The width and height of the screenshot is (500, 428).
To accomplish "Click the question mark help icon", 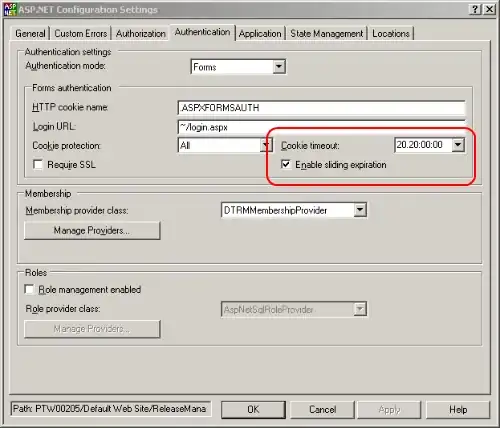I will (x=475, y=9).
